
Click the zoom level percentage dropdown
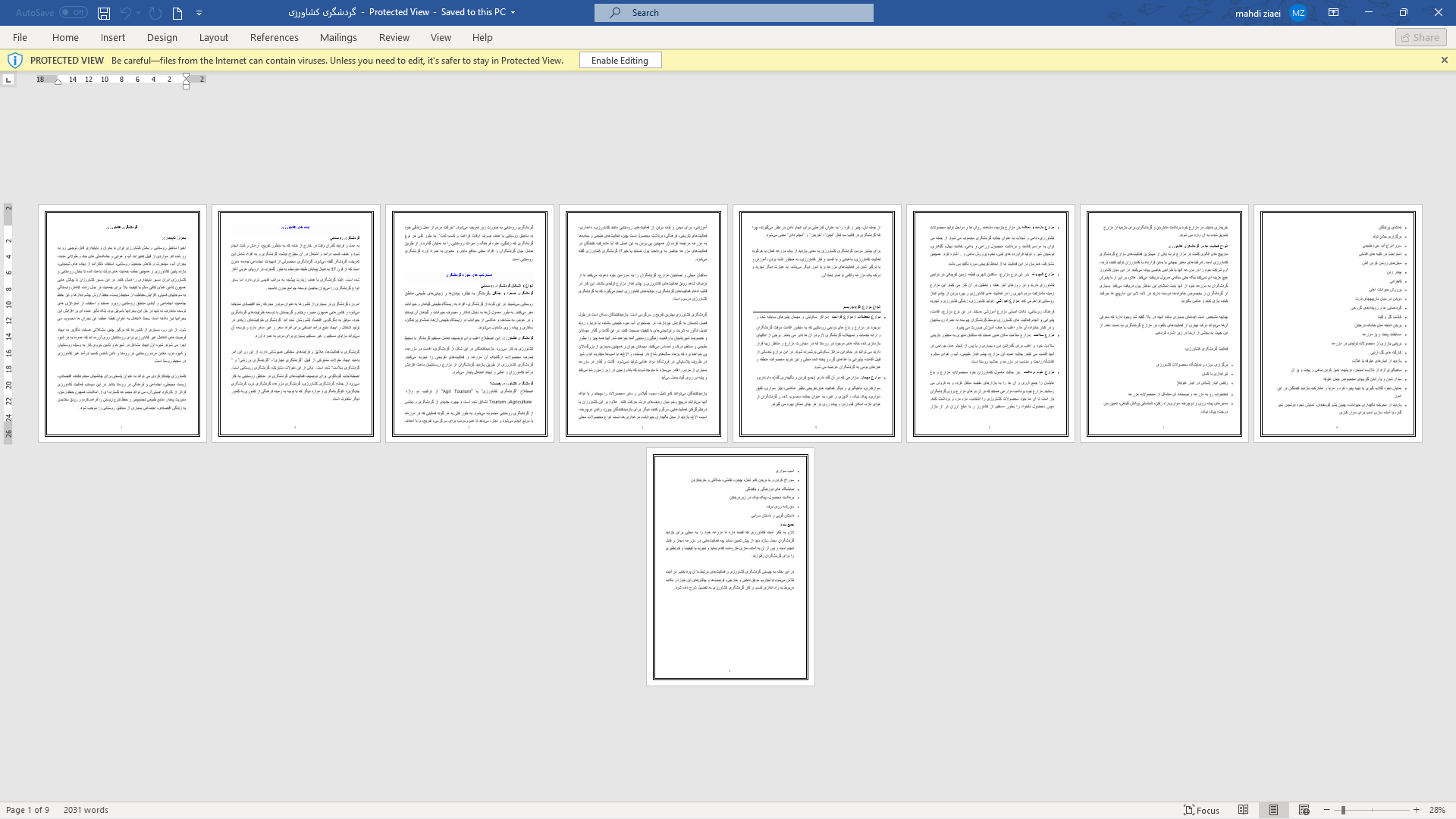pyautogui.click(x=1438, y=810)
